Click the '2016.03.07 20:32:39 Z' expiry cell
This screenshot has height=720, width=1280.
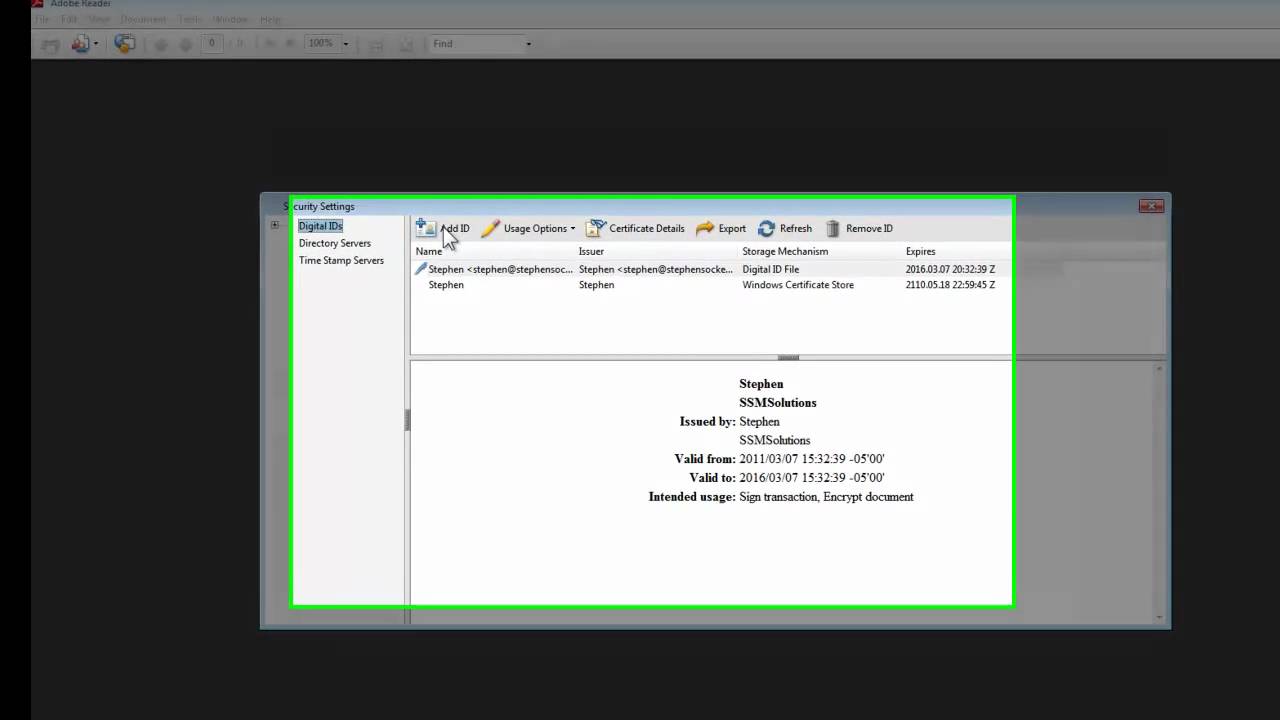click(950, 269)
